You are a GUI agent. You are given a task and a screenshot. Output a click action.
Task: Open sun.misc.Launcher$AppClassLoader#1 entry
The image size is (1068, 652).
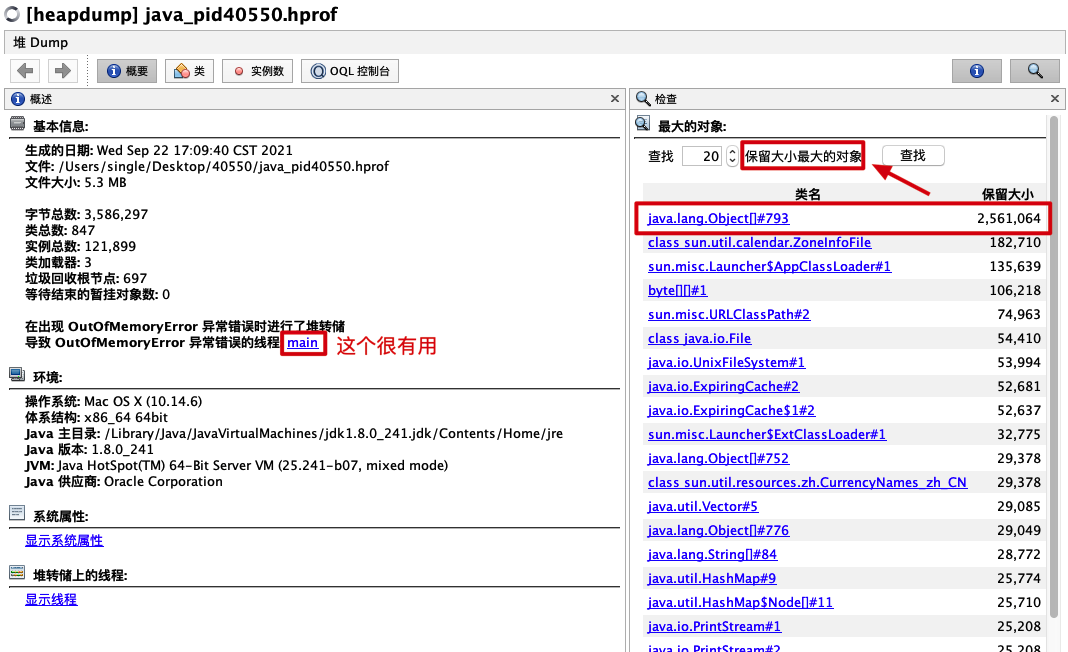coord(769,266)
